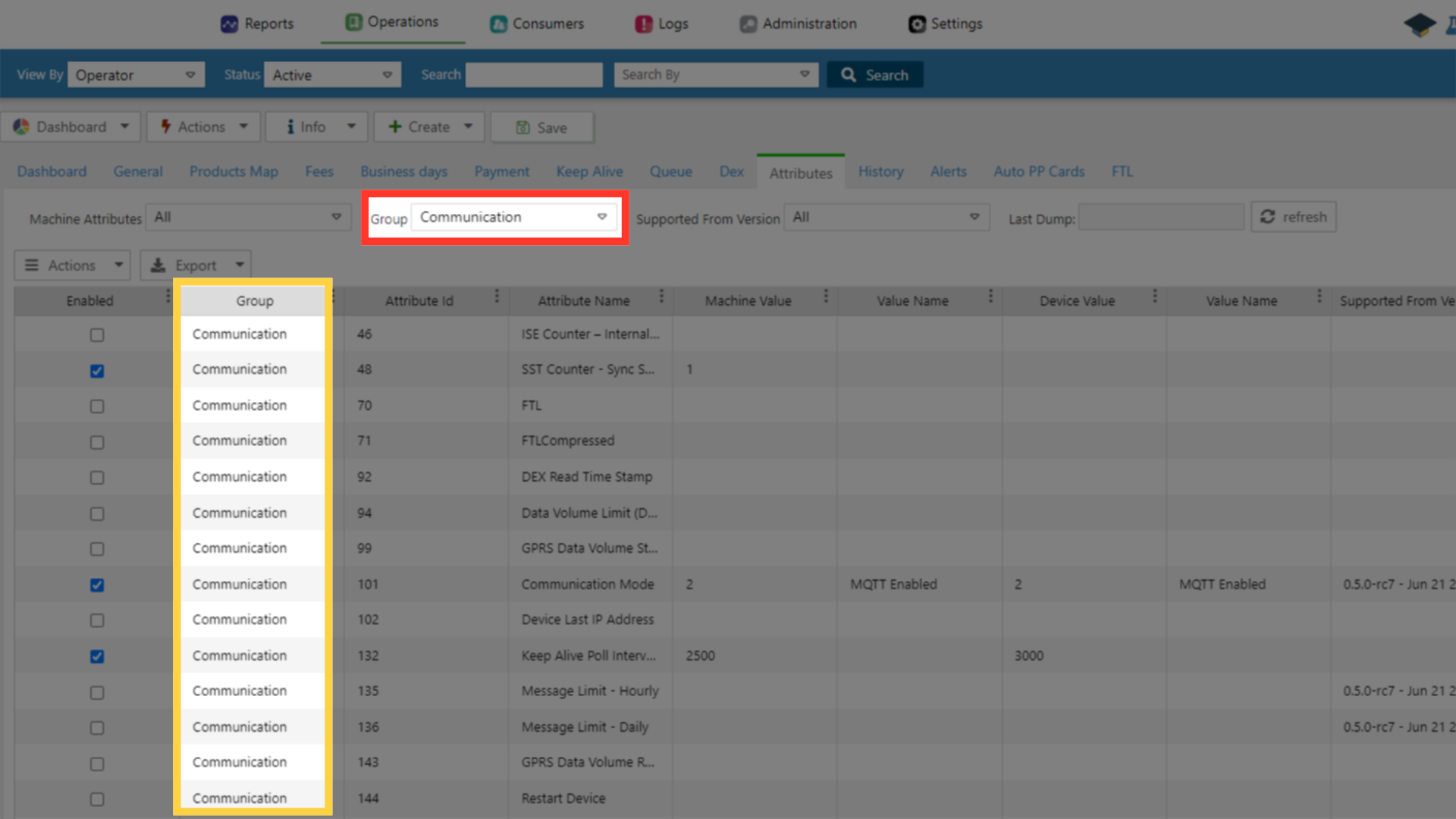
Task: Open the Status Active dropdown
Action: pyautogui.click(x=332, y=75)
